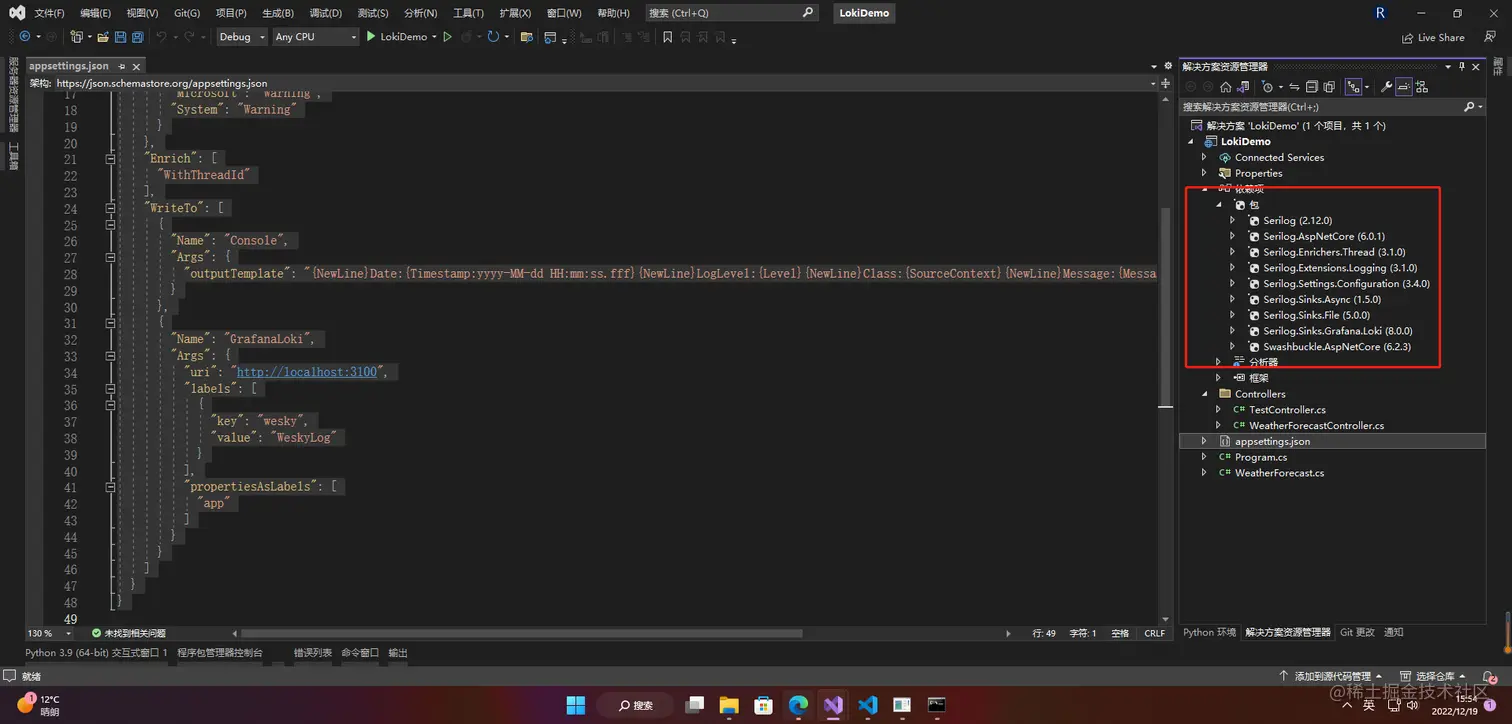Click Start Without Debugging outline arrow
The height and width of the screenshot is (724, 1512).
(x=447, y=37)
